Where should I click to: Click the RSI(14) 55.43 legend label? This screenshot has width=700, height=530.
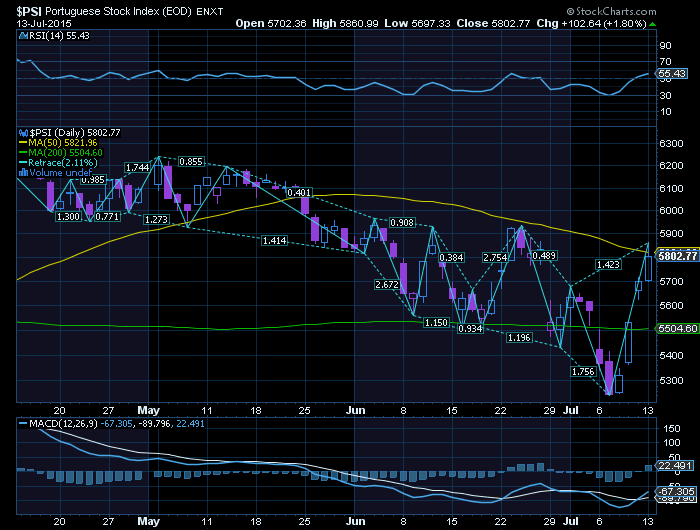[x=59, y=36]
